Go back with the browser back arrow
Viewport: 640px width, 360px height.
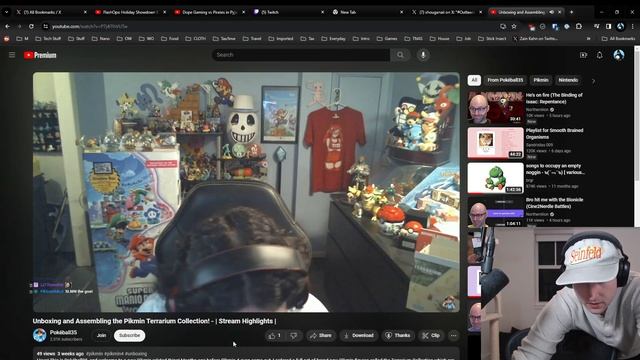pyautogui.click(x=8, y=26)
